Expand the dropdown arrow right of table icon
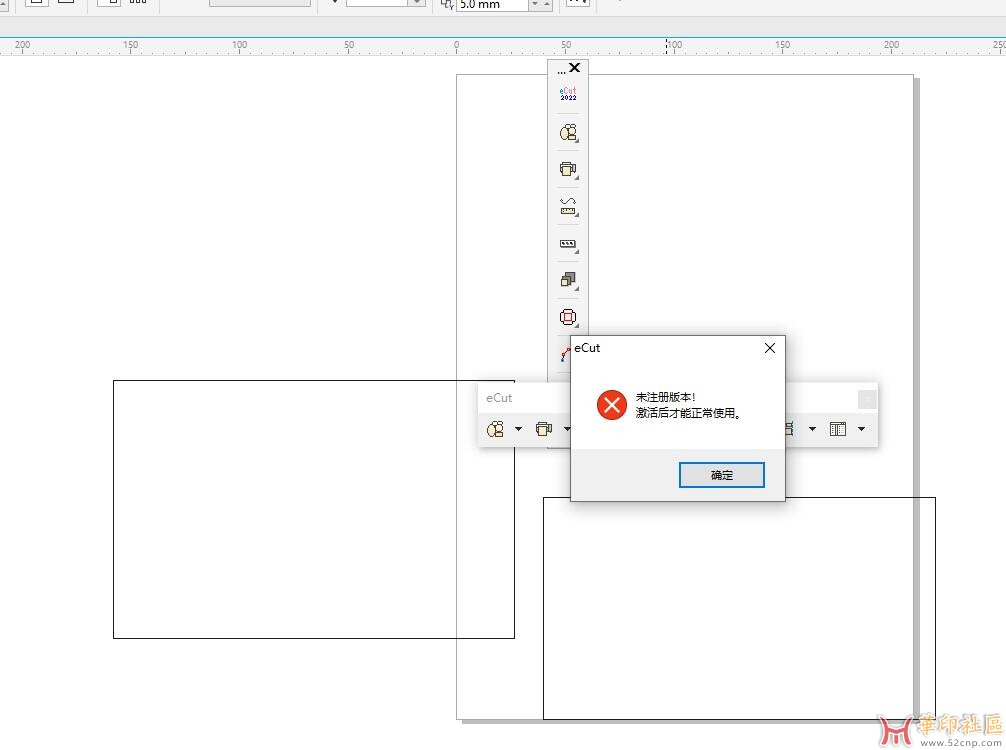Screen dimensions: 1006x750 pos(861,429)
